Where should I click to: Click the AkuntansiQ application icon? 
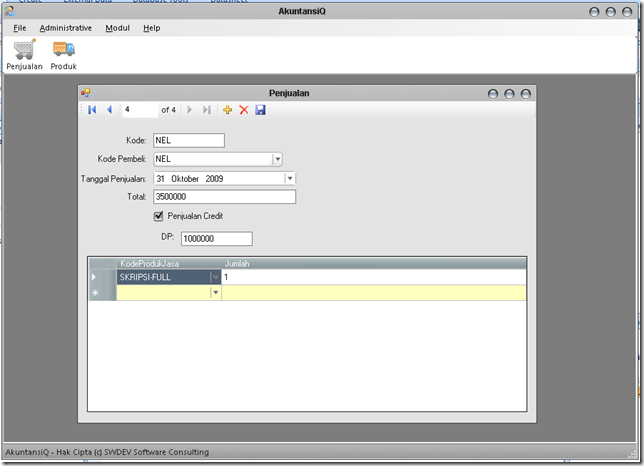9,11
